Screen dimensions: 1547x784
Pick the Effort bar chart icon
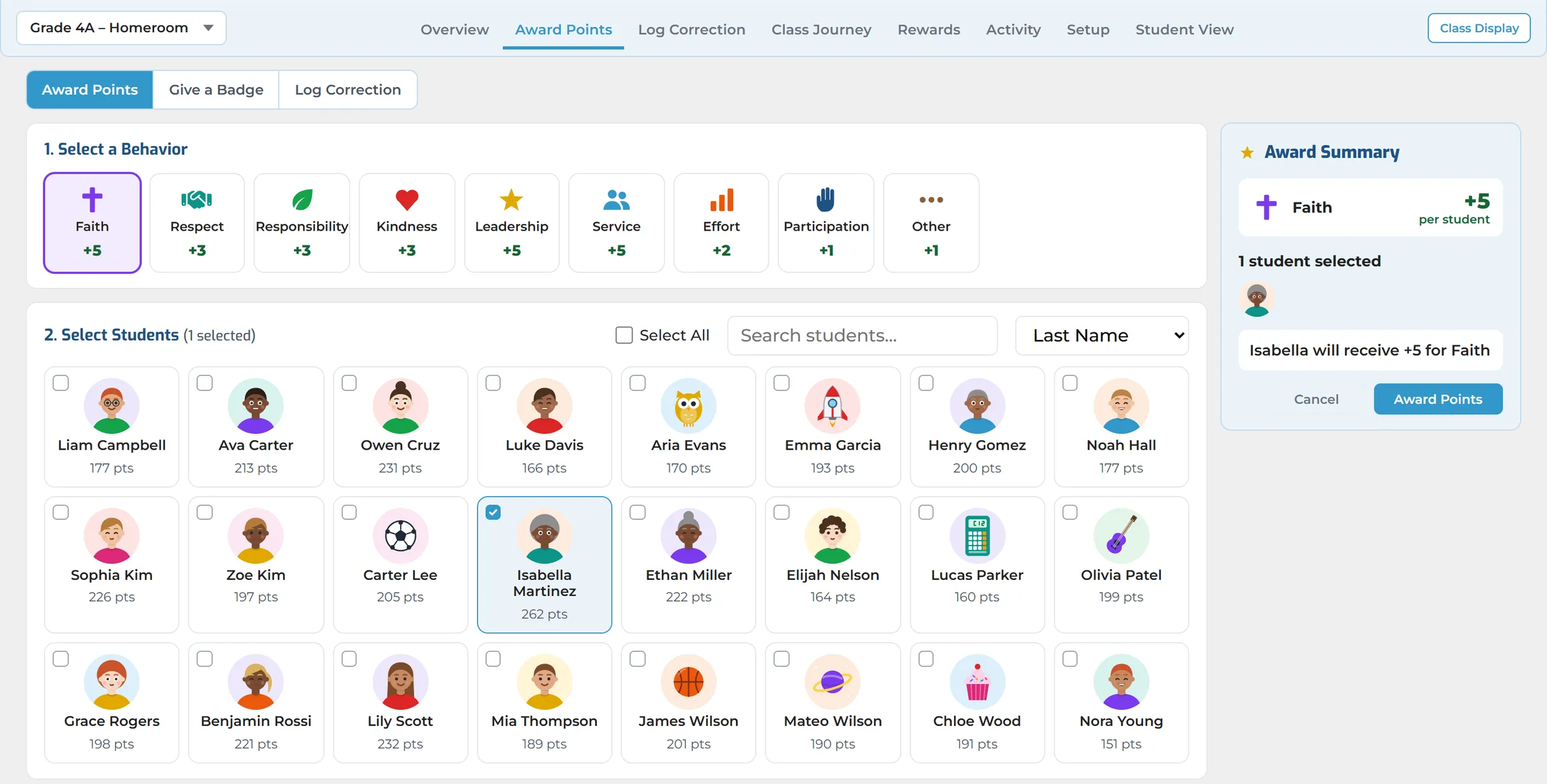(721, 200)
